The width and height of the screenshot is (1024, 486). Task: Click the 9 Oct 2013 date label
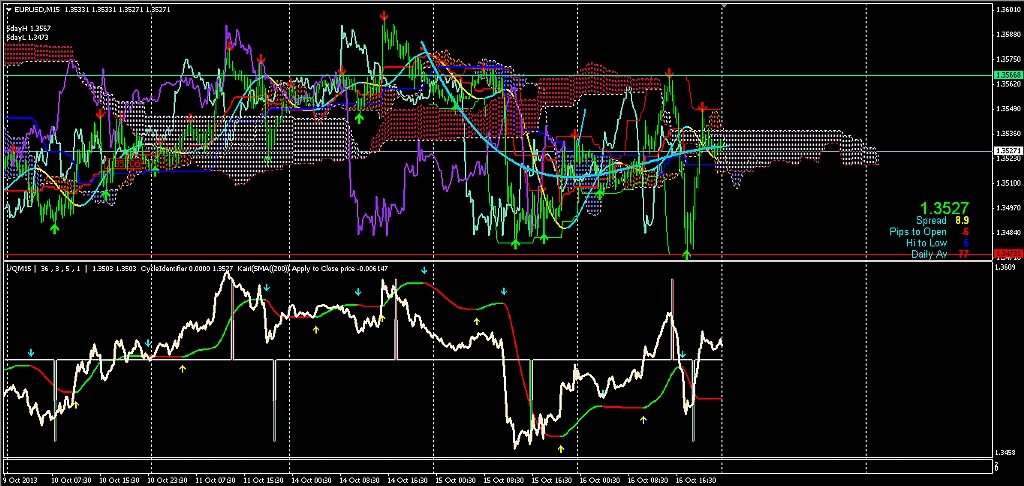[x=20, y=479]
